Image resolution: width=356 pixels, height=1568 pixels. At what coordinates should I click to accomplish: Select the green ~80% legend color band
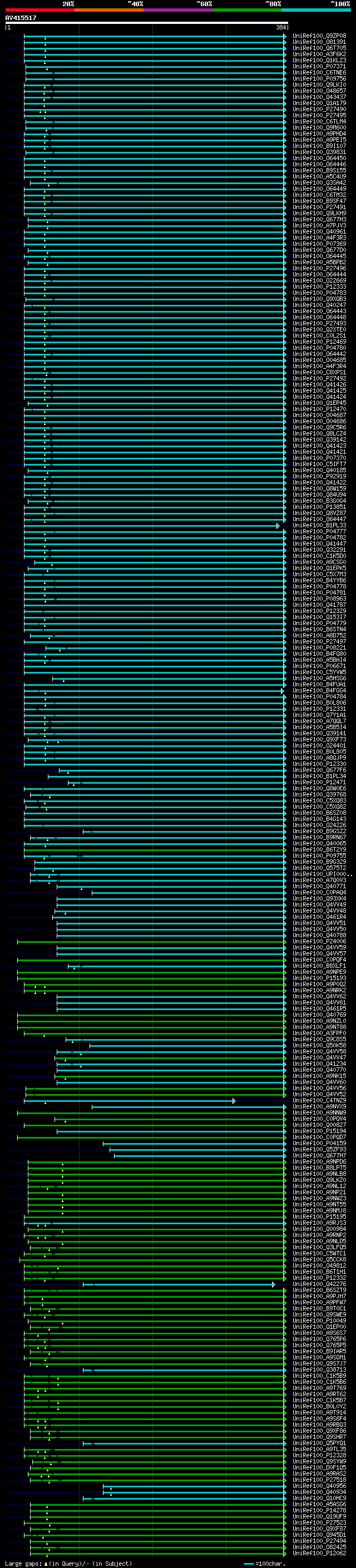[x=247, y=10]
